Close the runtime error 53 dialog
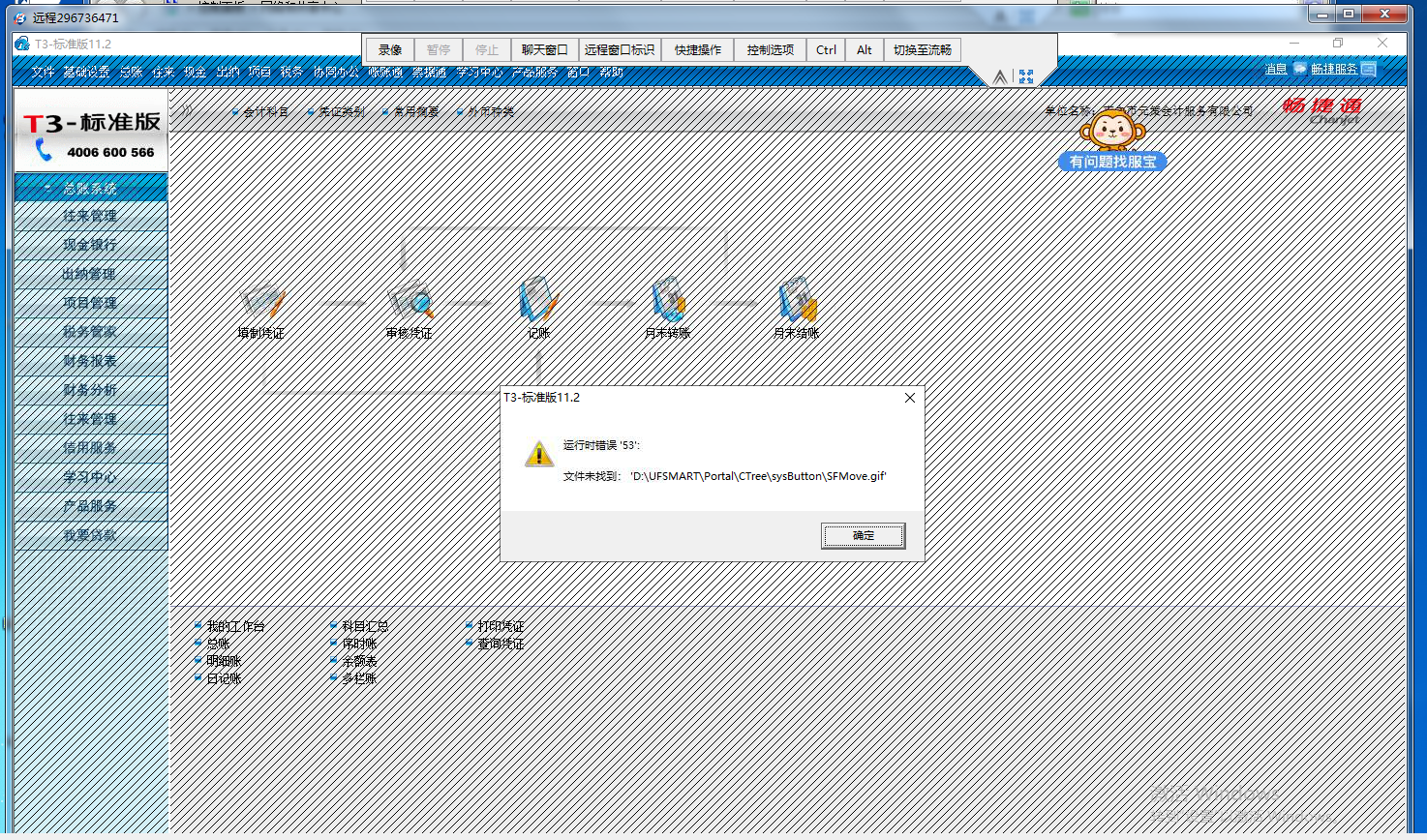 point(909,398)
